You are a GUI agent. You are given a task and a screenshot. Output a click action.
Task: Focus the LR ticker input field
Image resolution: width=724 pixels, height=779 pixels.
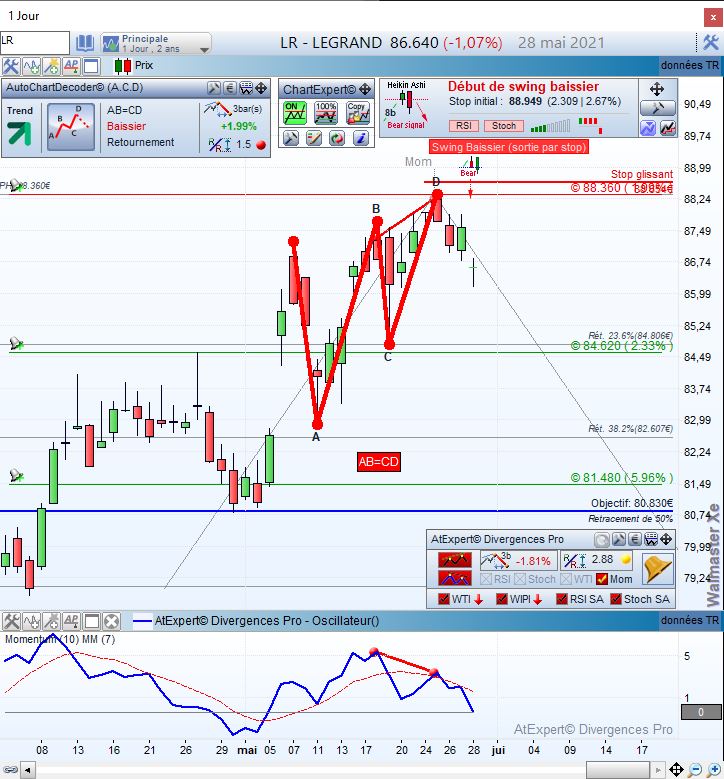(35, 42)
